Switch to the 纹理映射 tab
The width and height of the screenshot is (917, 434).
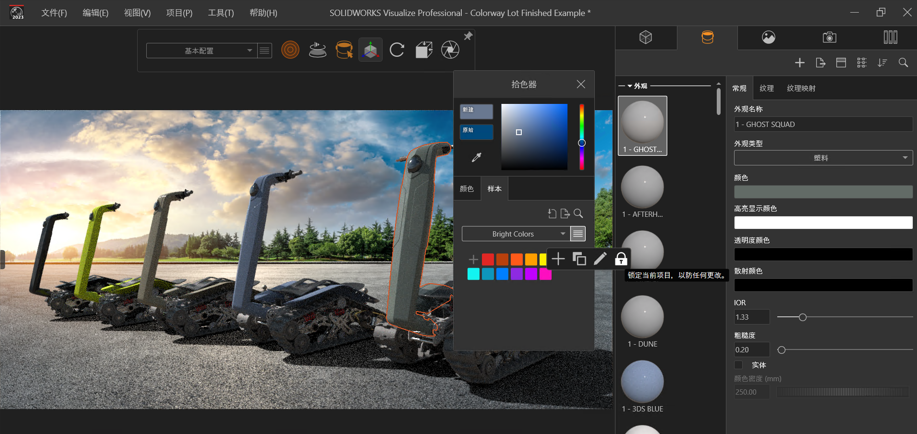coord(801,88)
